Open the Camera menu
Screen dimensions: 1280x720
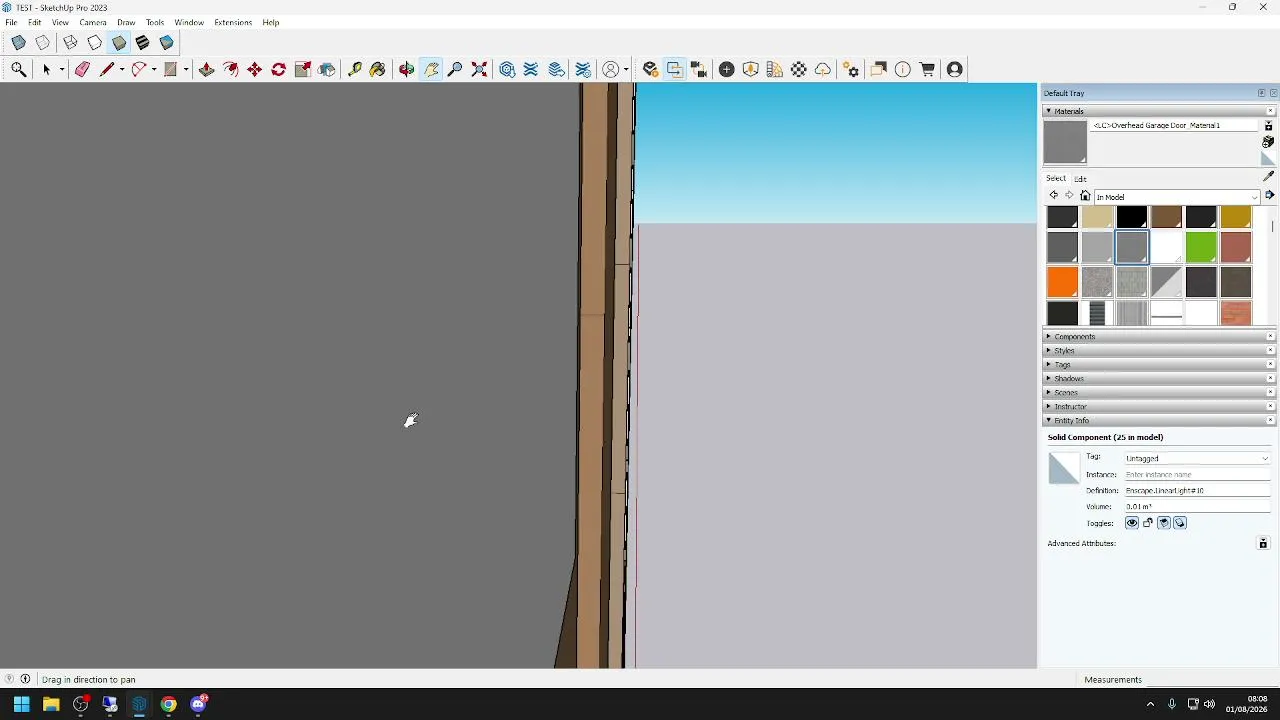click(93, 22)
